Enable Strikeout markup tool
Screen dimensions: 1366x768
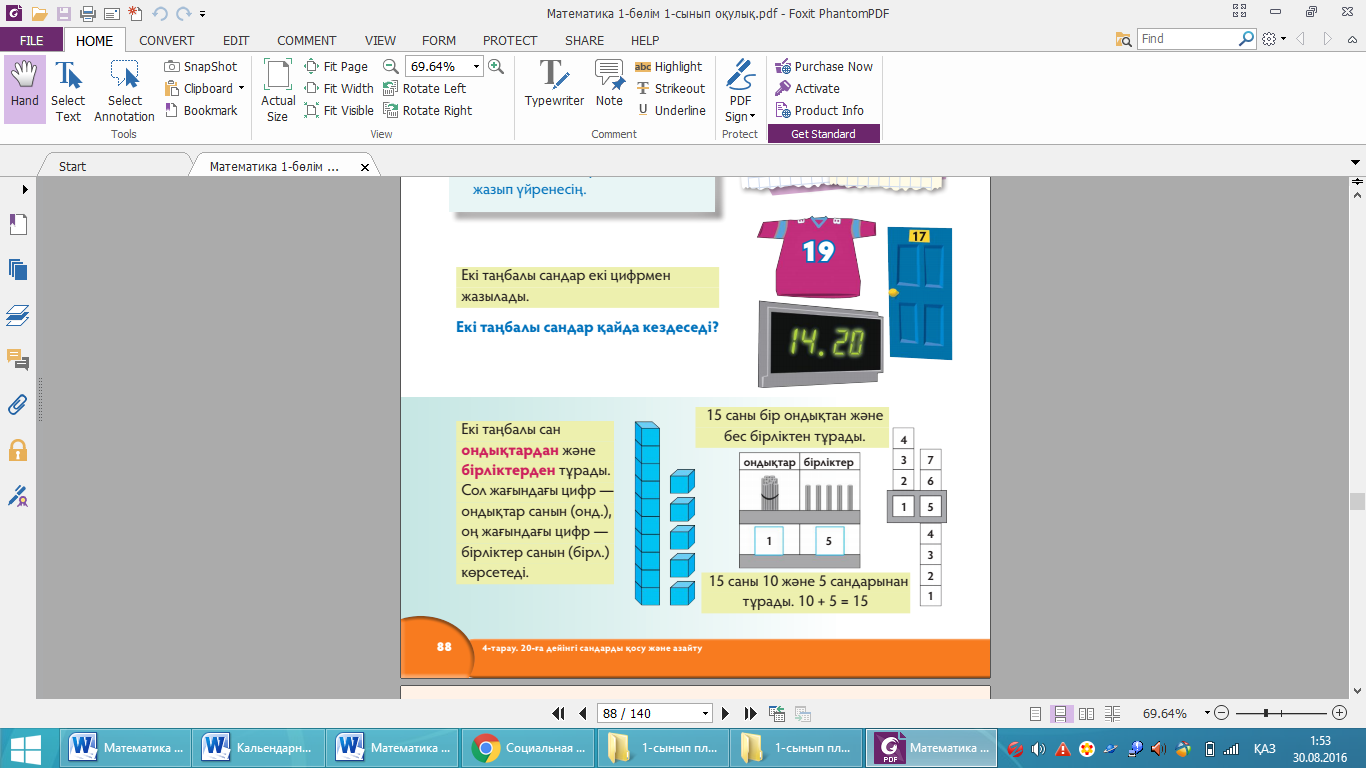(669, 89)
